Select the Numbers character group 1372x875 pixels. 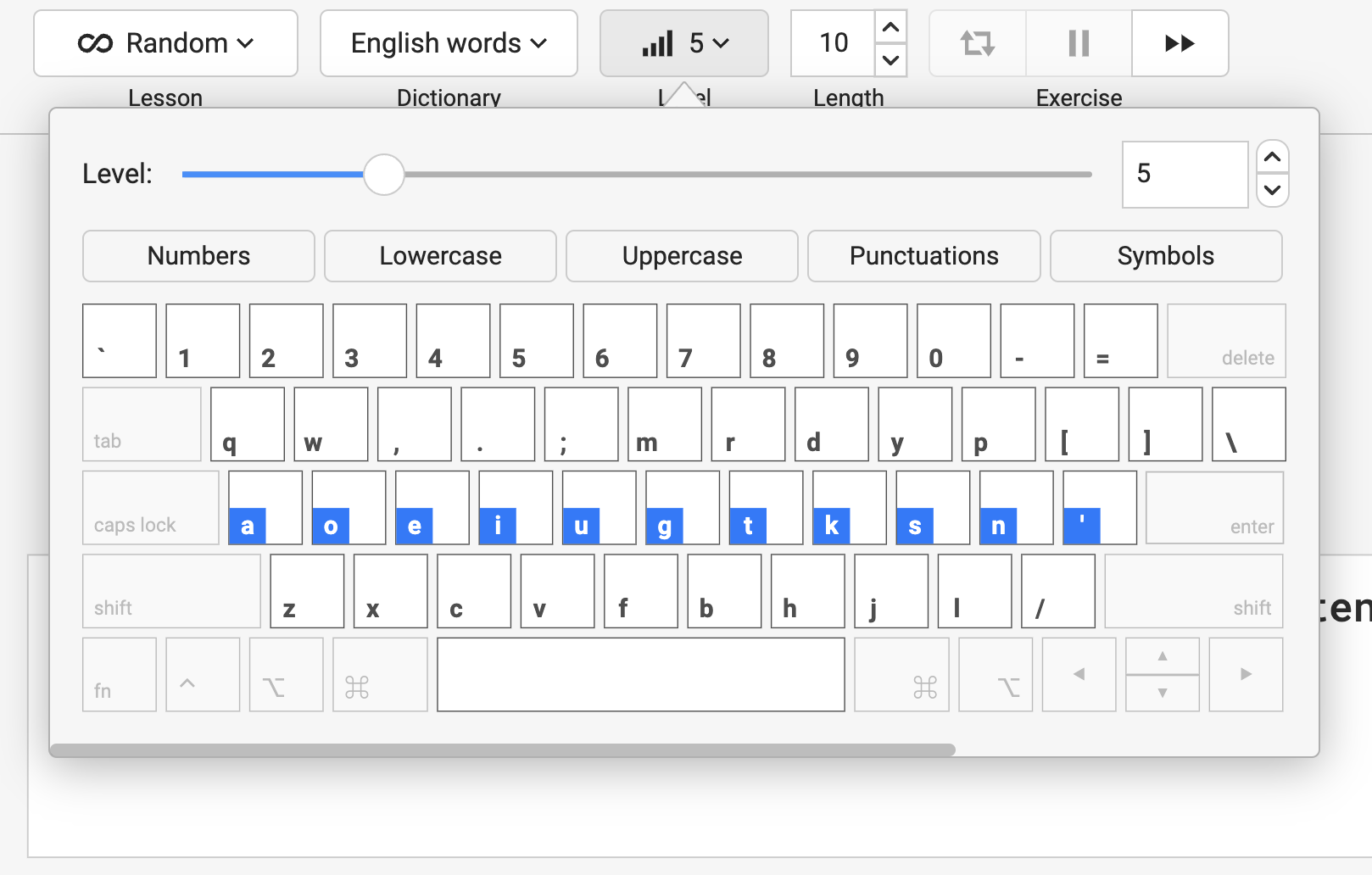198,256
